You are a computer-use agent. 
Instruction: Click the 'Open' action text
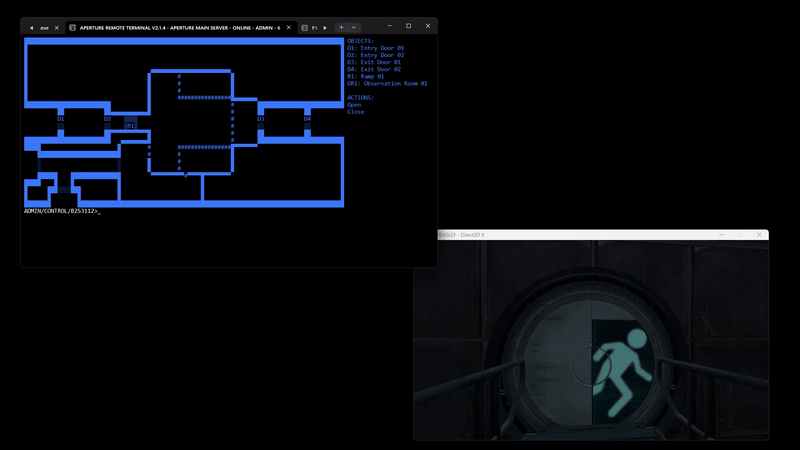pos(354,105)
